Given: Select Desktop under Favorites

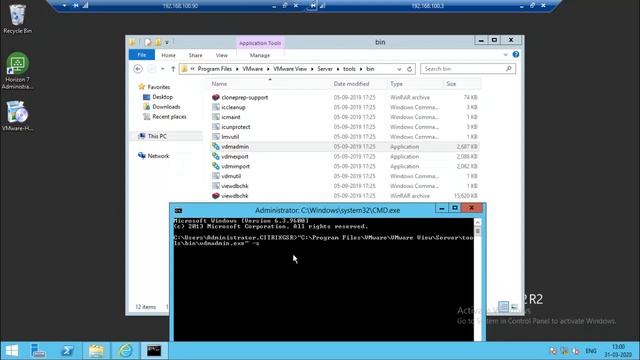Looking at the screenshot, I should coord(162,97).
